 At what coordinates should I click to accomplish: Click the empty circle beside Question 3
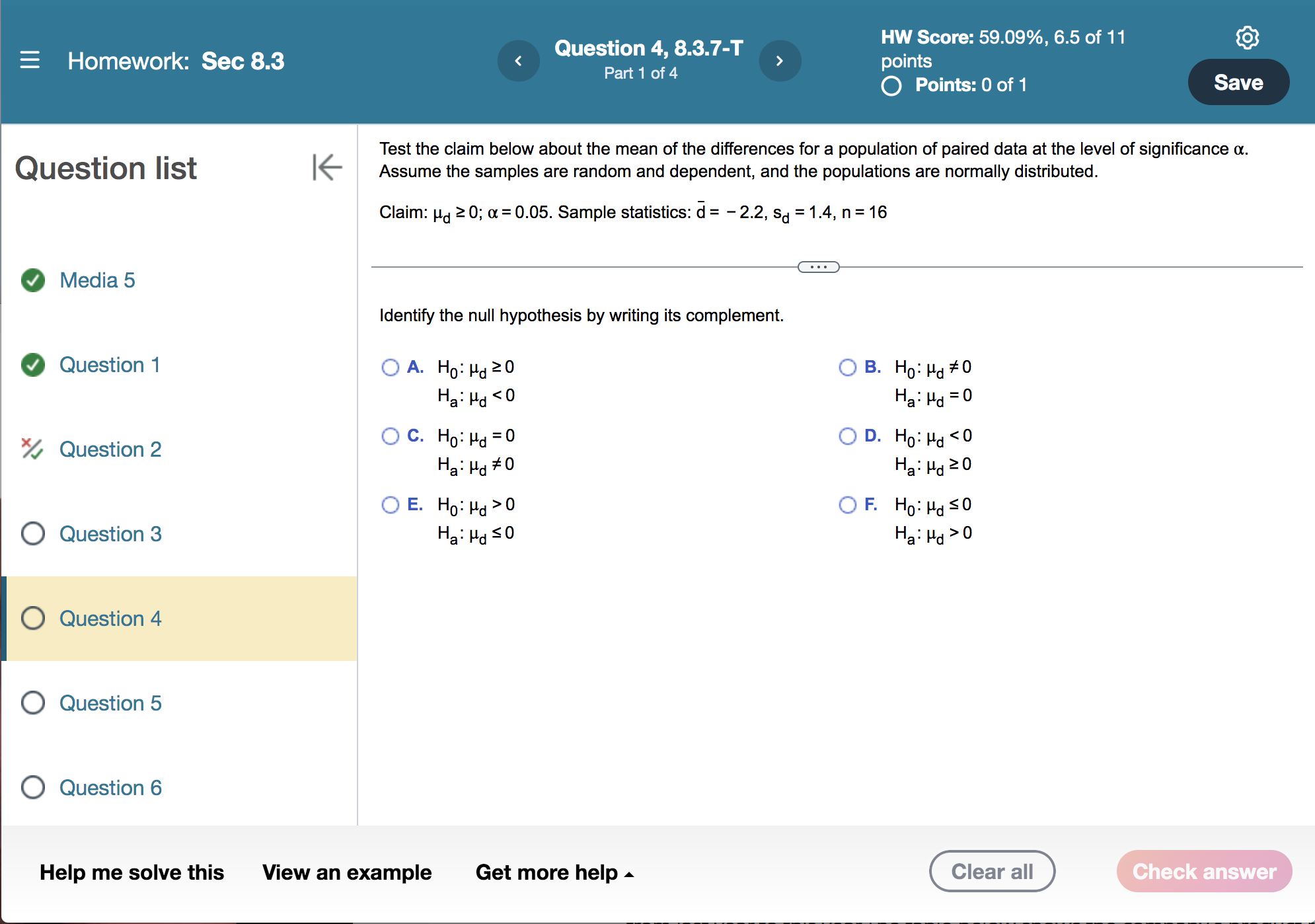[x=33, y=534]
